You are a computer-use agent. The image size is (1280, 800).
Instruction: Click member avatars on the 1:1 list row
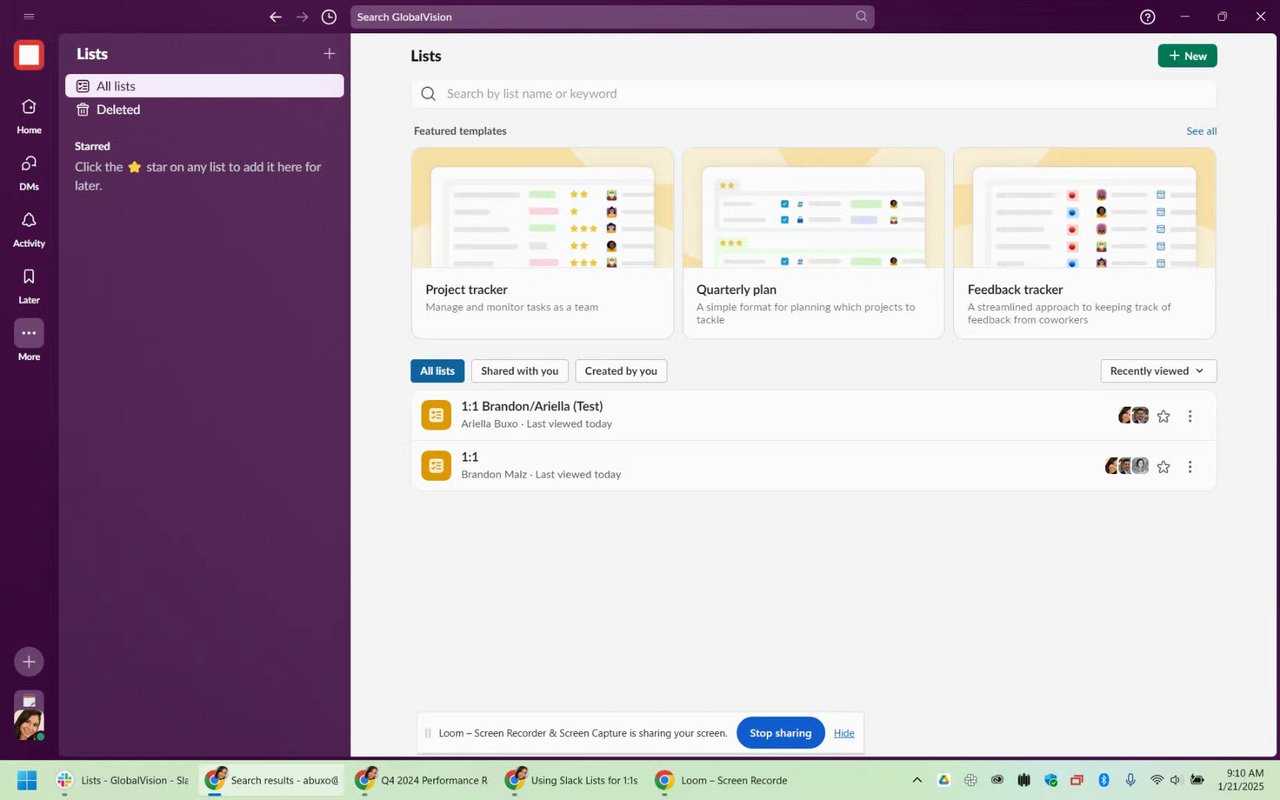(x=1127, y=466)
